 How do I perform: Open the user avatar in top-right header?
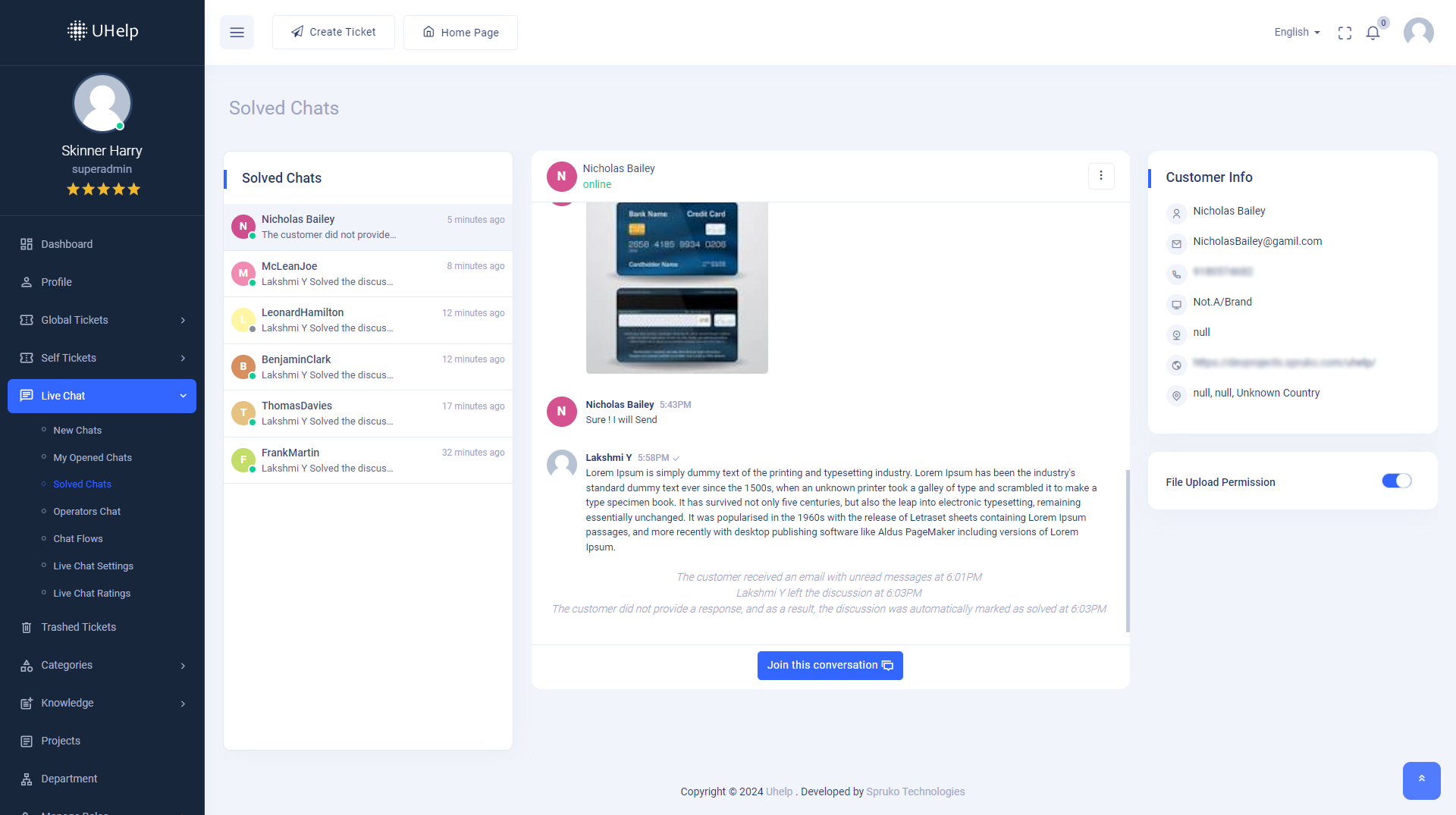1418,33
